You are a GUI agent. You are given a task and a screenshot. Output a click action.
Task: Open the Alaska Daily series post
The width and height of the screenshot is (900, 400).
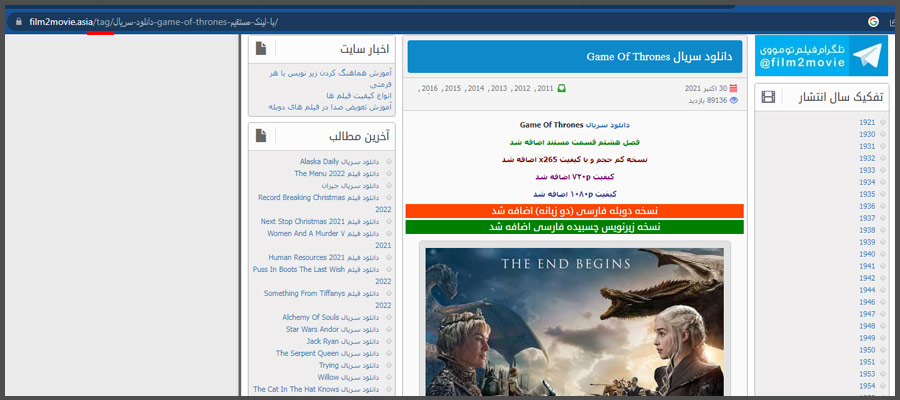(339, 162)
